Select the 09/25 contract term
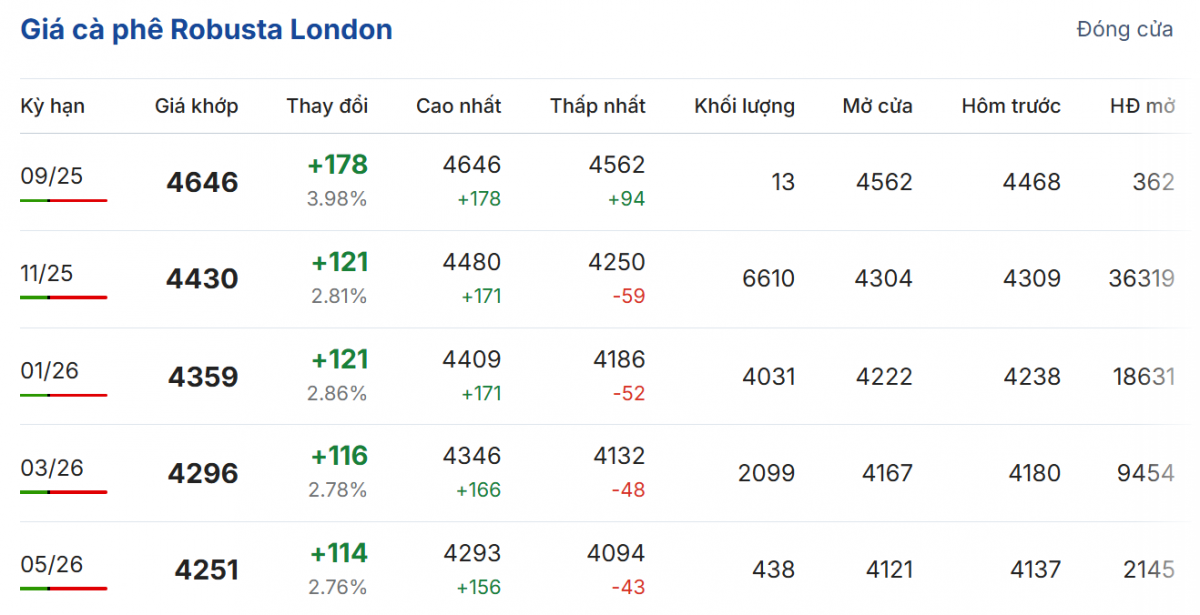This screenshot has height=615, width=1200. pos(52,177)
